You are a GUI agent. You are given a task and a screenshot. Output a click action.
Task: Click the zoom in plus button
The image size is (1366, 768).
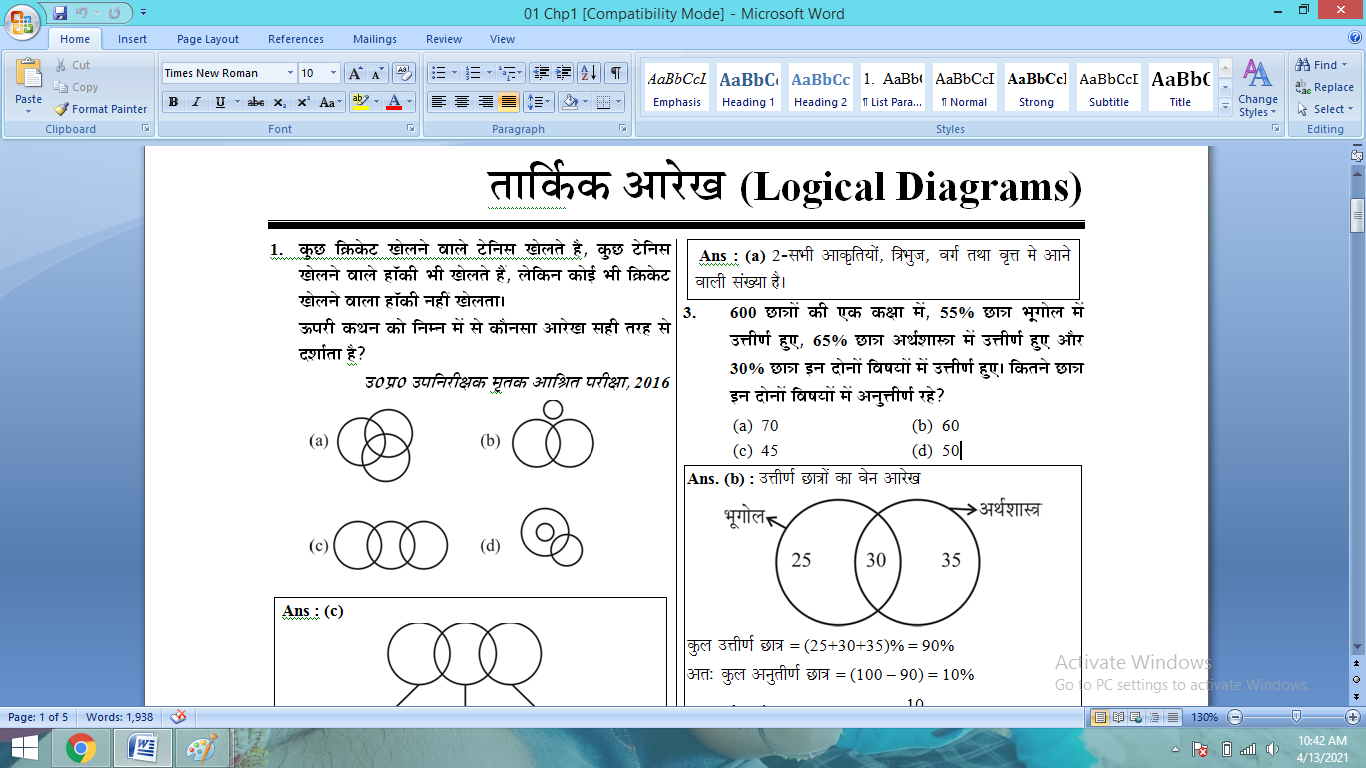[x=1353, y=717]
